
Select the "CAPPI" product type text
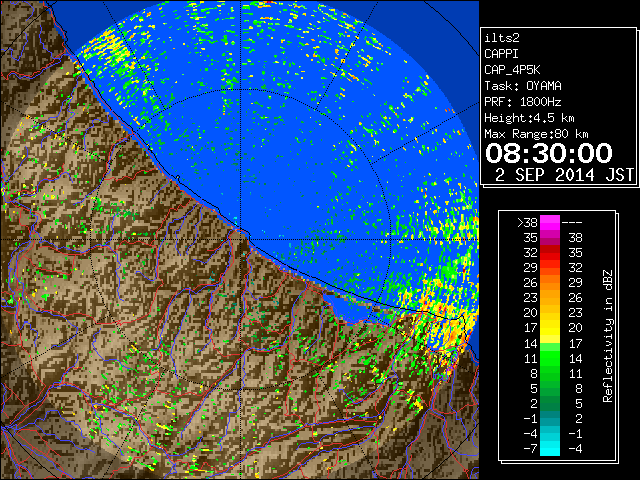click(x=501, y=54)
